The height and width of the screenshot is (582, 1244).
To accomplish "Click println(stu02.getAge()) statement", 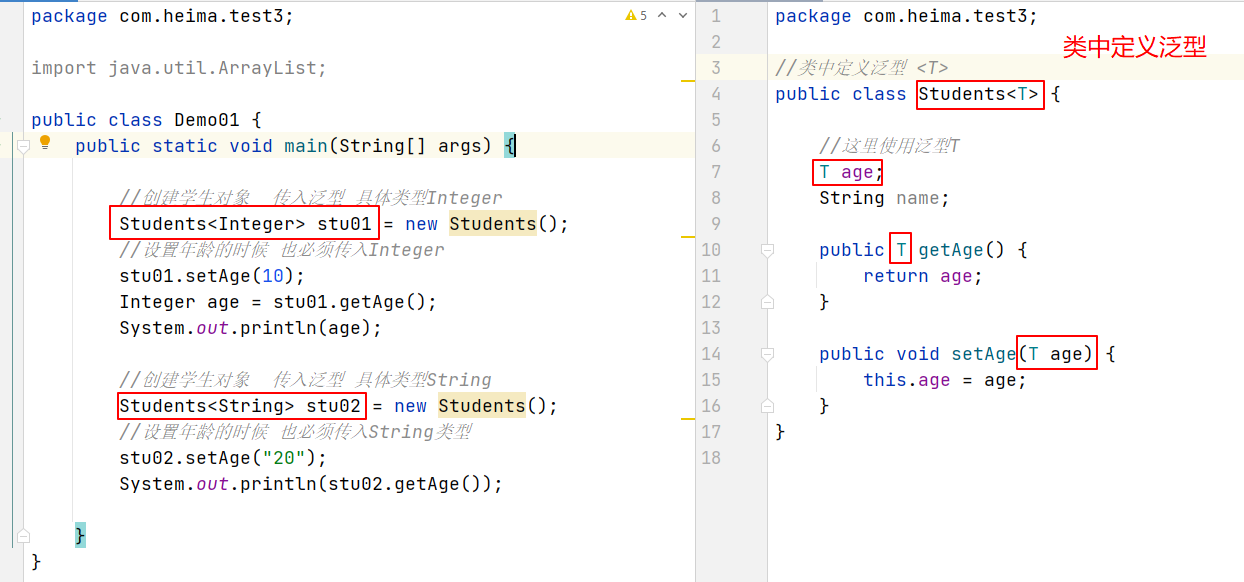I will click(311, 484).
